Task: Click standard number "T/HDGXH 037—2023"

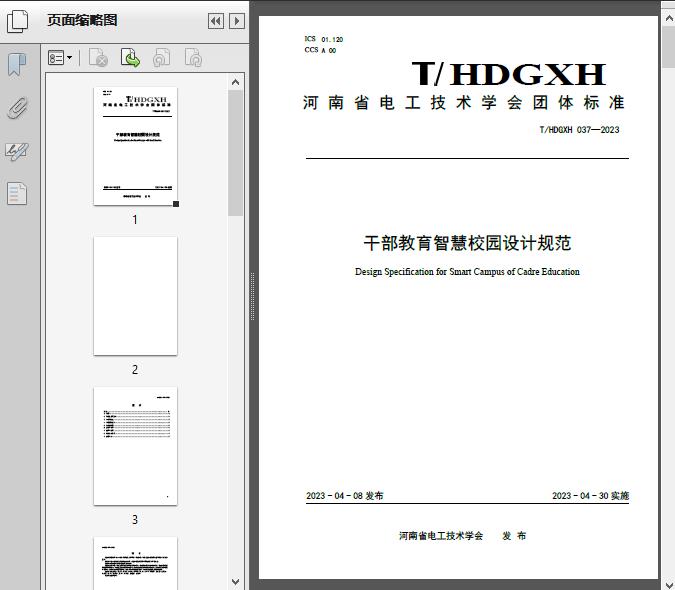Action: [x=579, y=130]
